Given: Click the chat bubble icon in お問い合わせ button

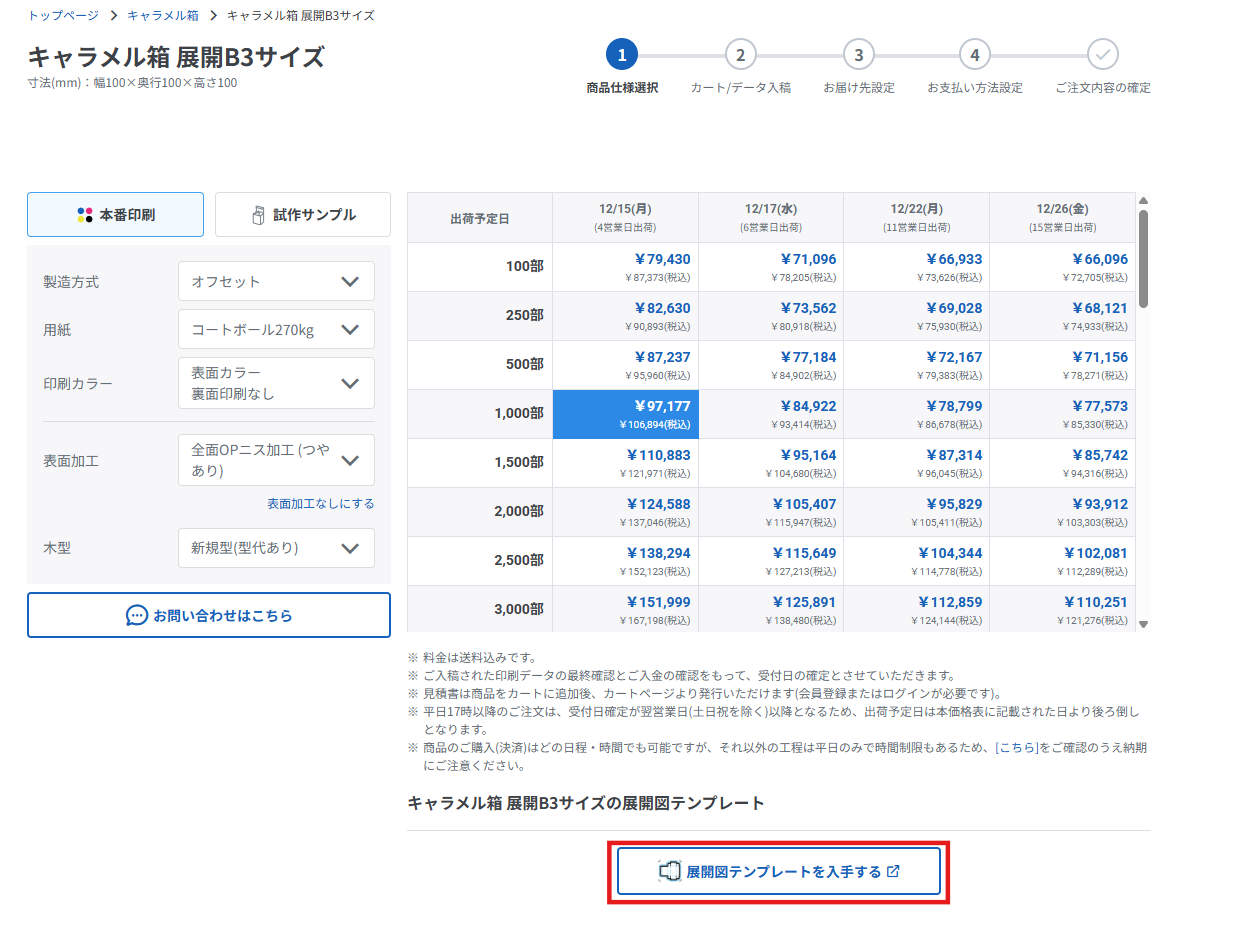Looking at the screenshot, I should [137, 615].
